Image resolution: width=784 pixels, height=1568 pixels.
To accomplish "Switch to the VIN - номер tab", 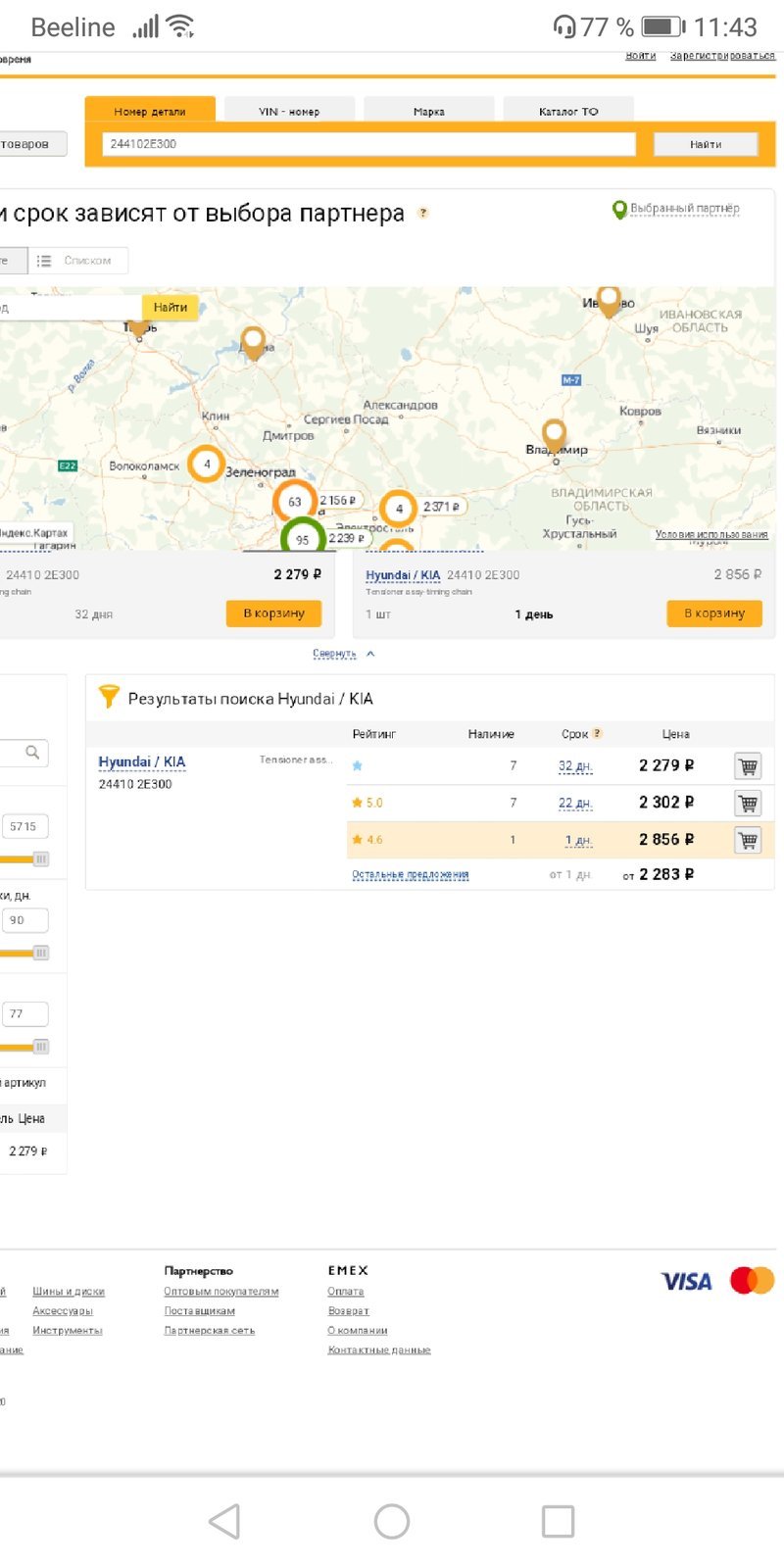I will pos(289,111).
